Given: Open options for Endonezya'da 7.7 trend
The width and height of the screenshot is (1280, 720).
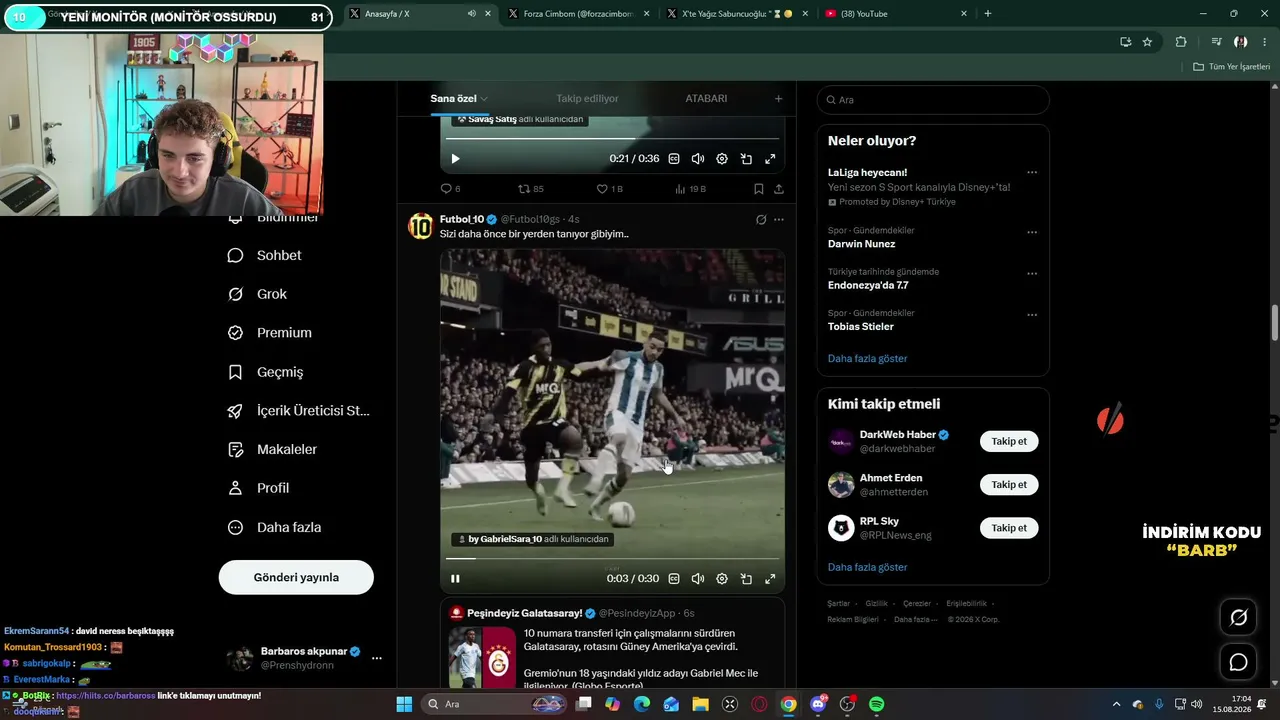Looking at the screenshot, I should click(x=1032, y=273).
